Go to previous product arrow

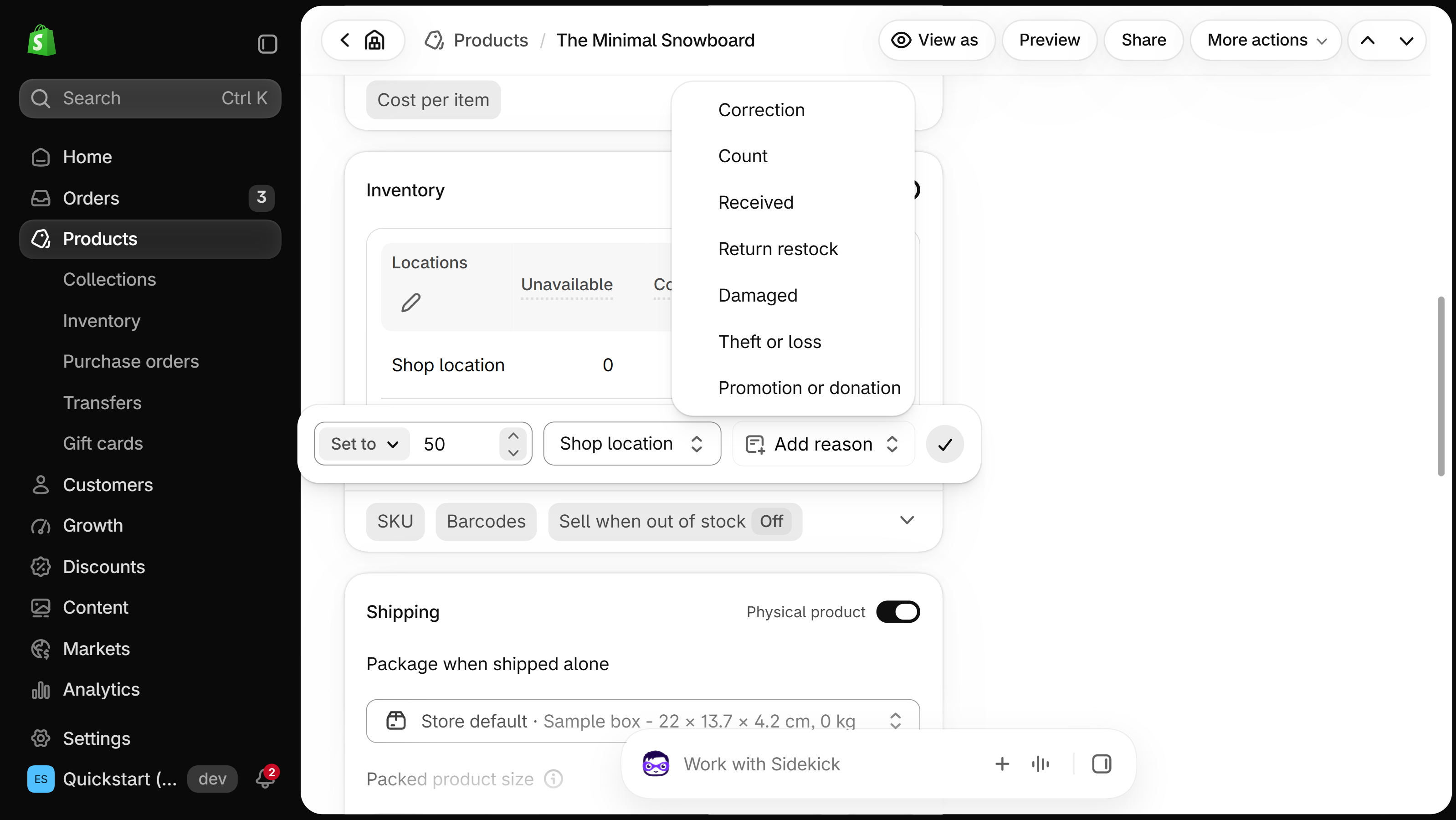coord(1367,40)
